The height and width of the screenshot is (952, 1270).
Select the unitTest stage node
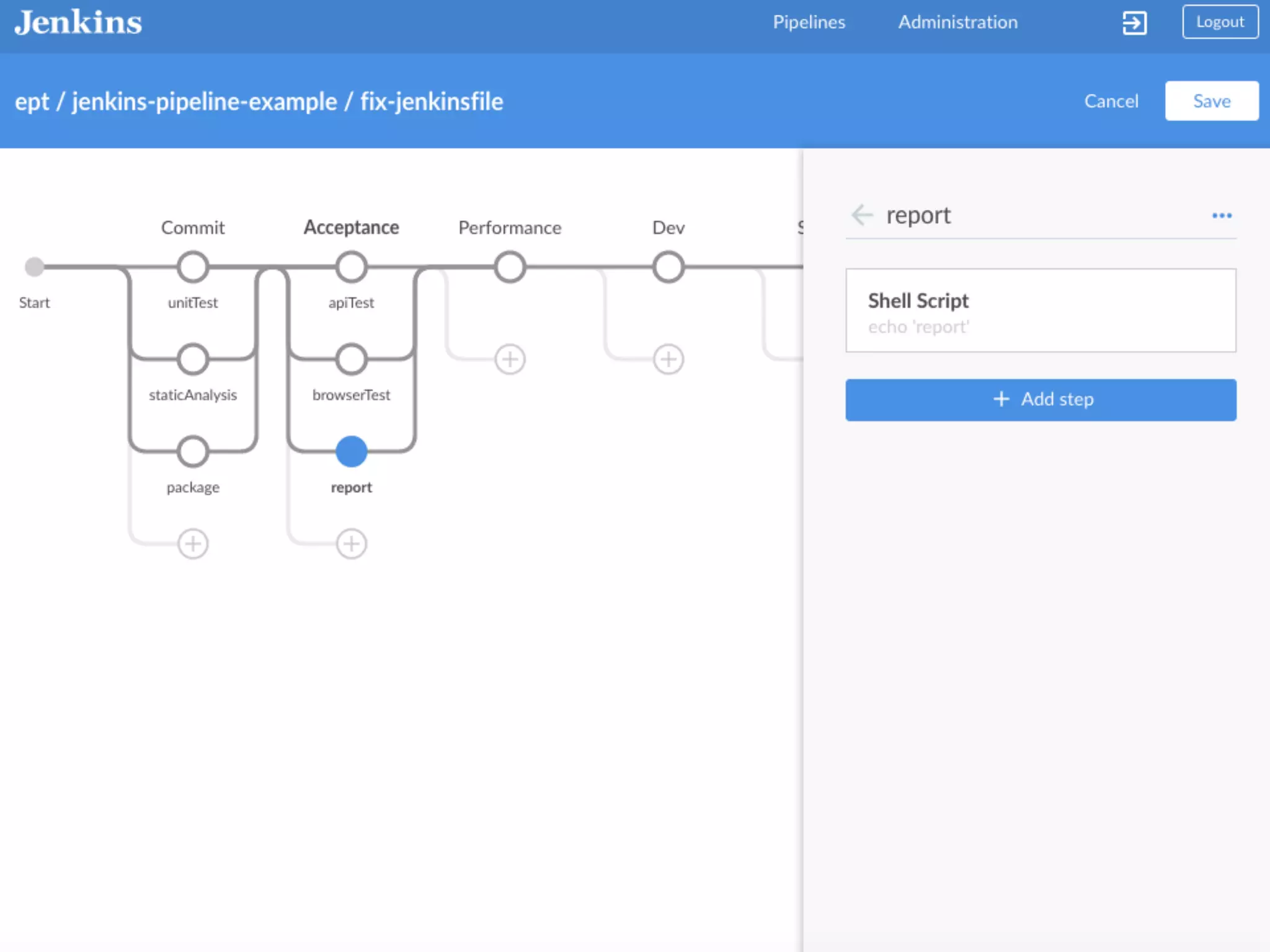pos(193,267)
